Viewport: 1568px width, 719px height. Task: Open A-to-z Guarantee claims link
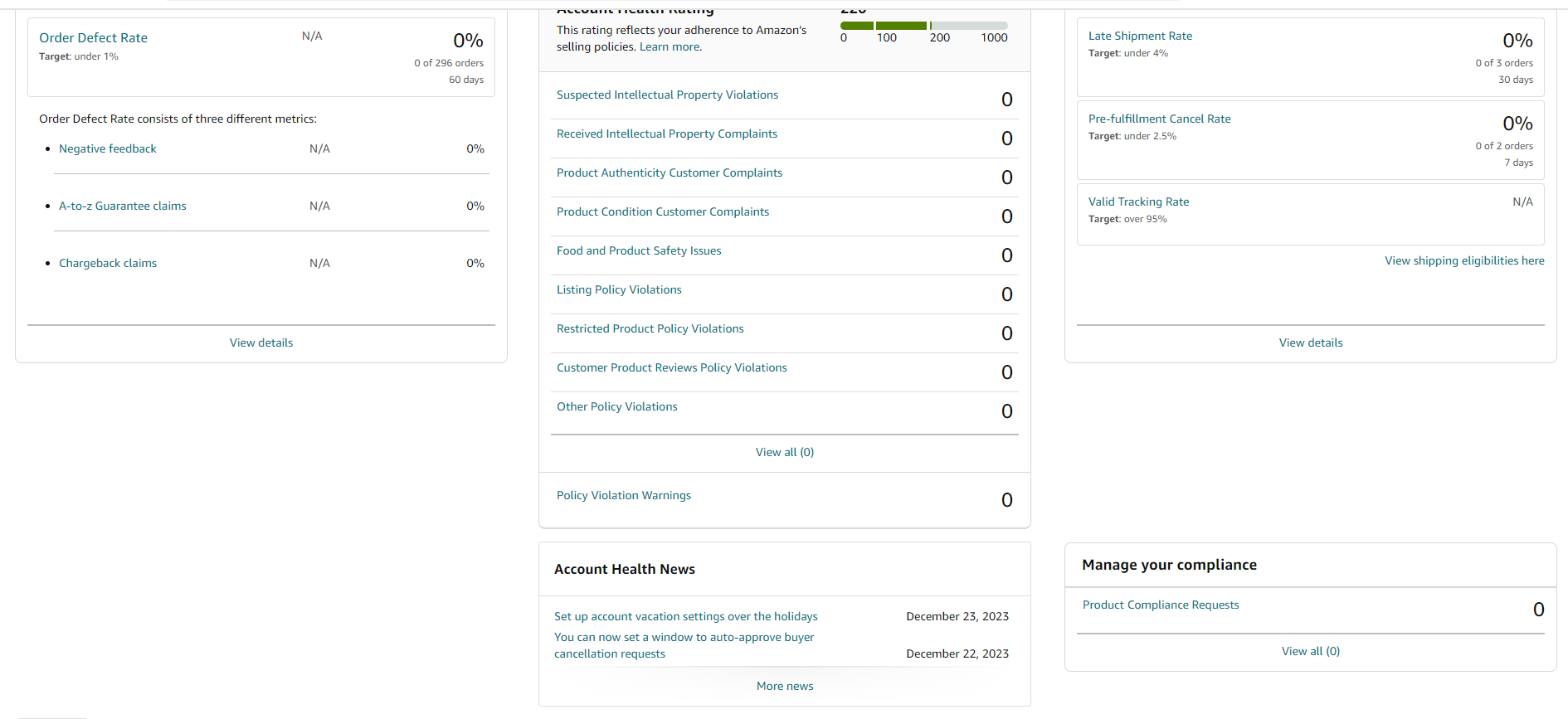tap(123, 206)
